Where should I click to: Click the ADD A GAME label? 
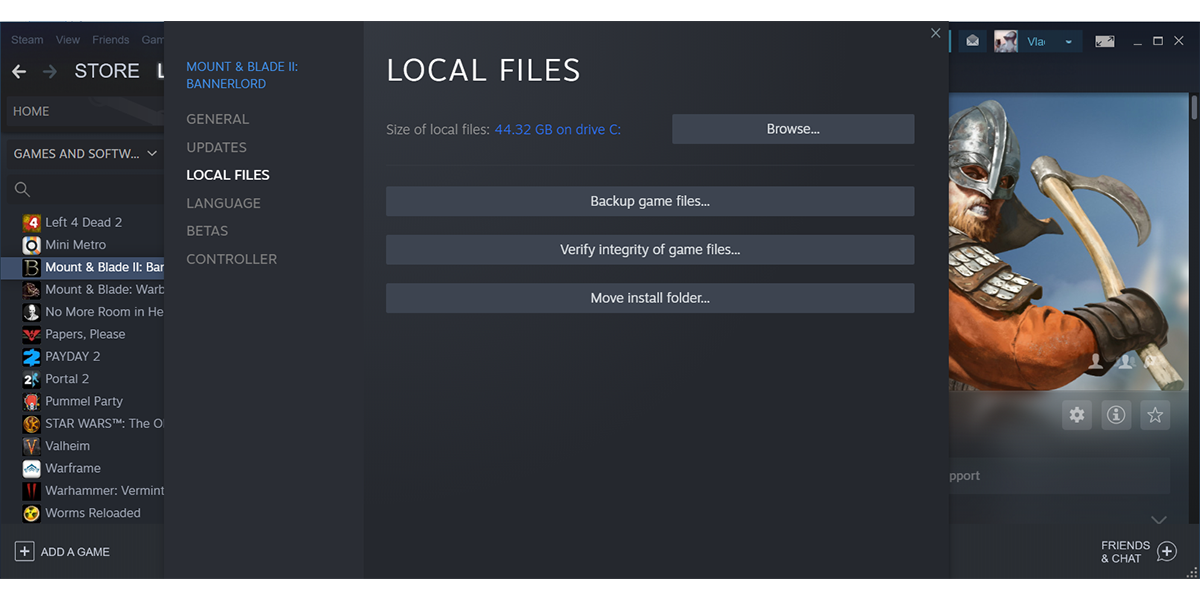tap(75, 552)
